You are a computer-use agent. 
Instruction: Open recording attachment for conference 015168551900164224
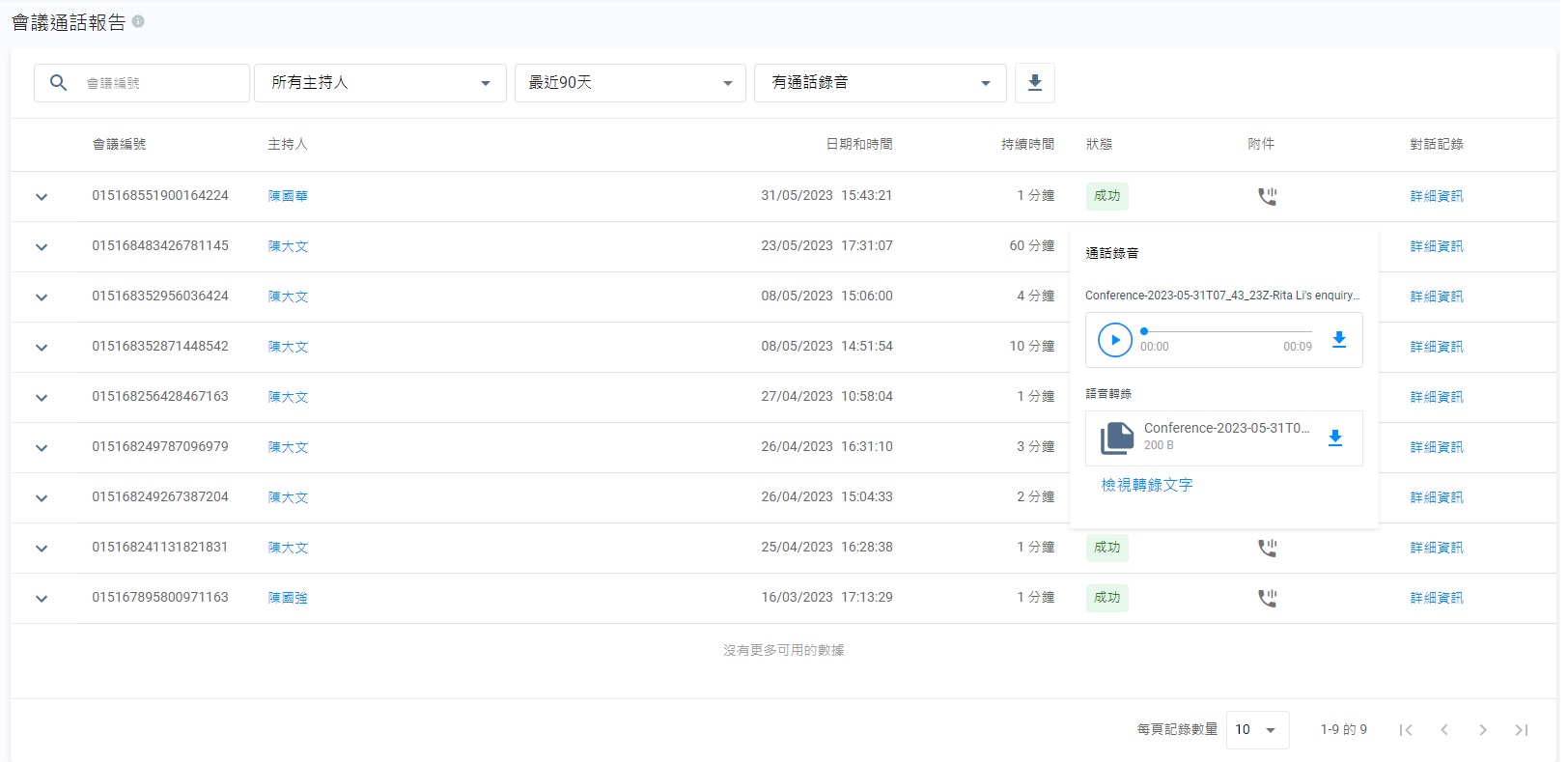[x=1267, y=197]
